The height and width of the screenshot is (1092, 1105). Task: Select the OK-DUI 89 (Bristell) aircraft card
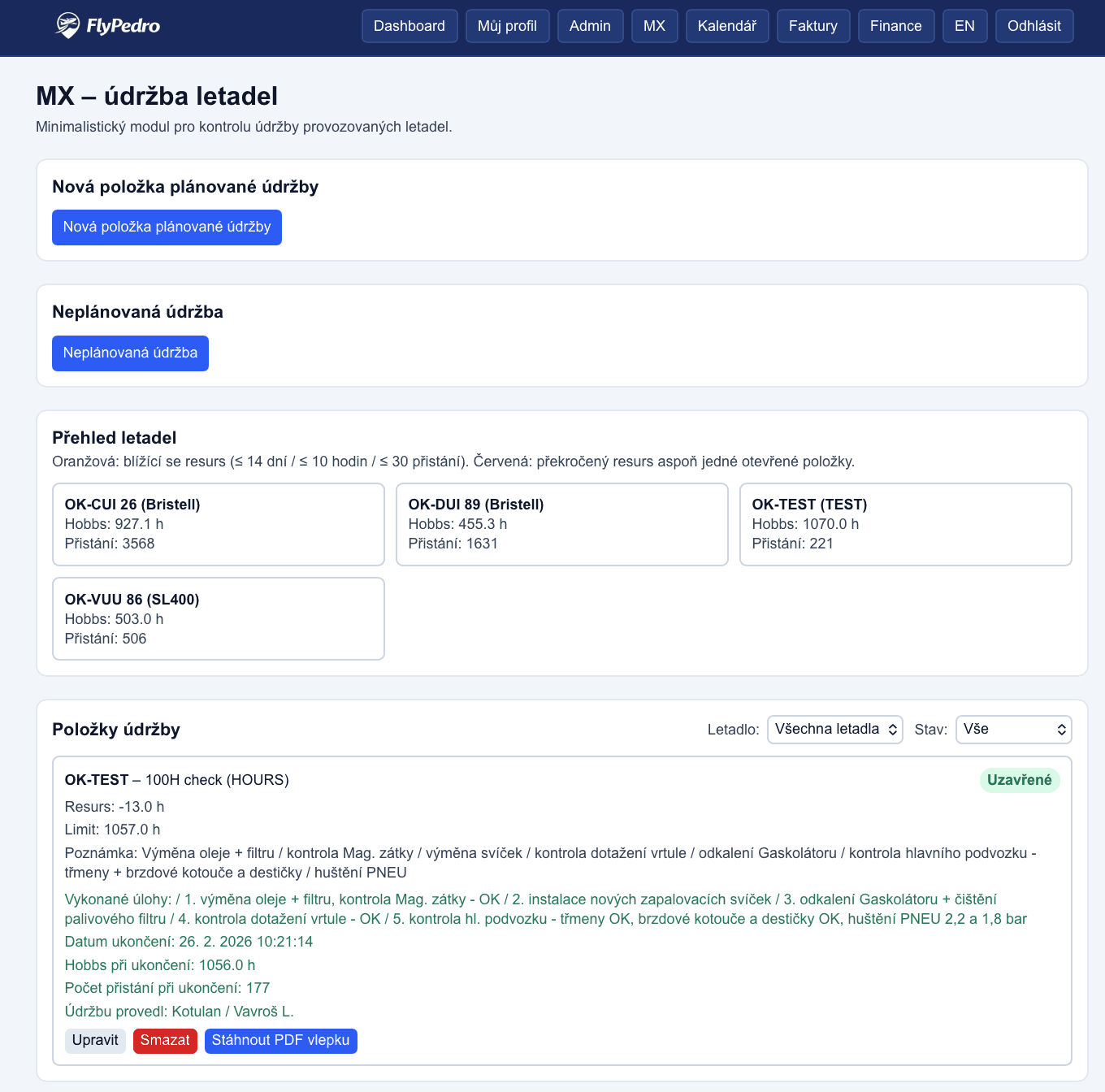(x=561, y=524)
